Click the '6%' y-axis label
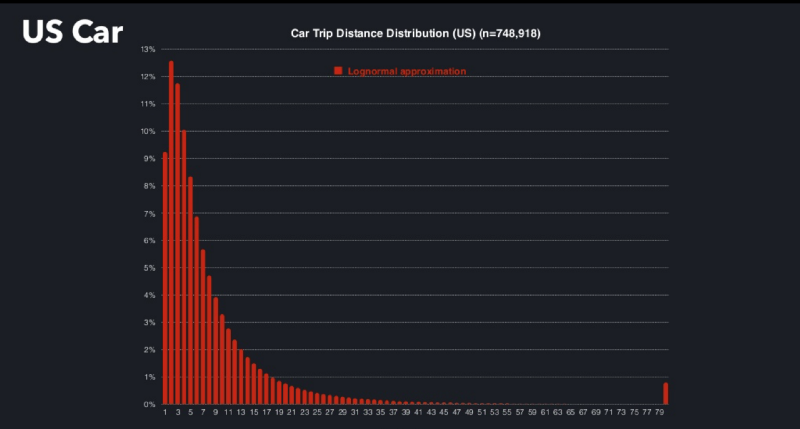This screenshot has width=800, height=429. point(149,240)
